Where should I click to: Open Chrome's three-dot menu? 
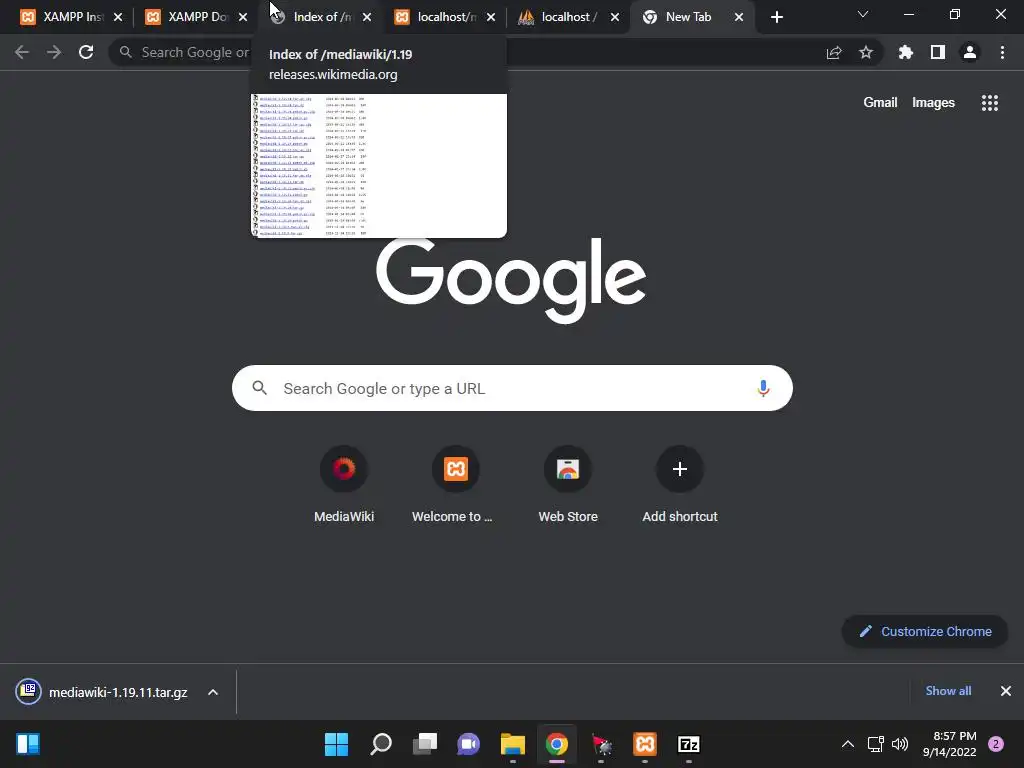click(1002, 52)
